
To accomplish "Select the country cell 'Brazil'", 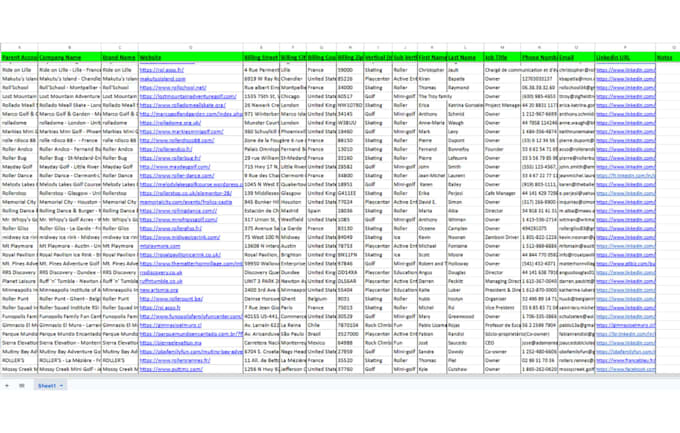I will click(321, 334).
